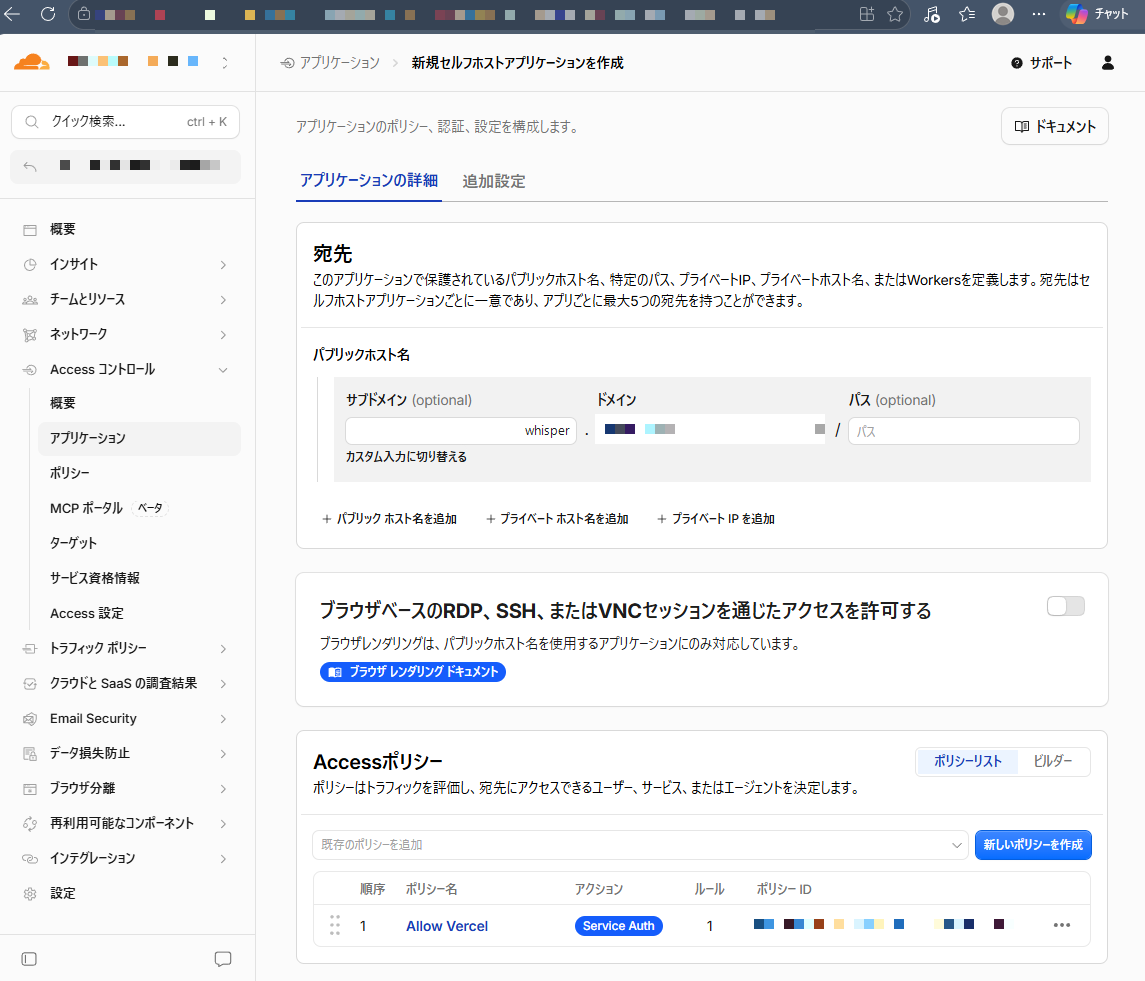Collapse Access コントロール chevron
1145x981 pixels.
click(223, 370)
